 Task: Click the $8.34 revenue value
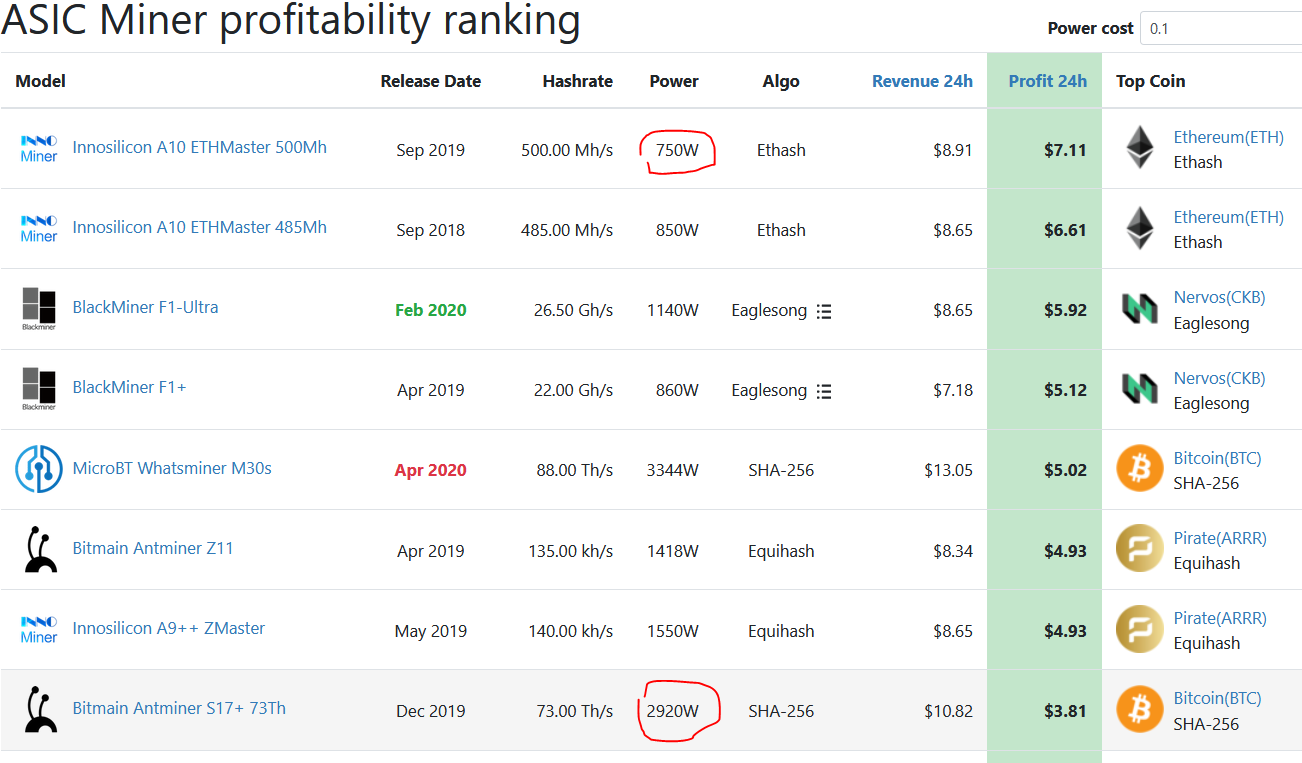pyautogui.click(x=953, y=551)
